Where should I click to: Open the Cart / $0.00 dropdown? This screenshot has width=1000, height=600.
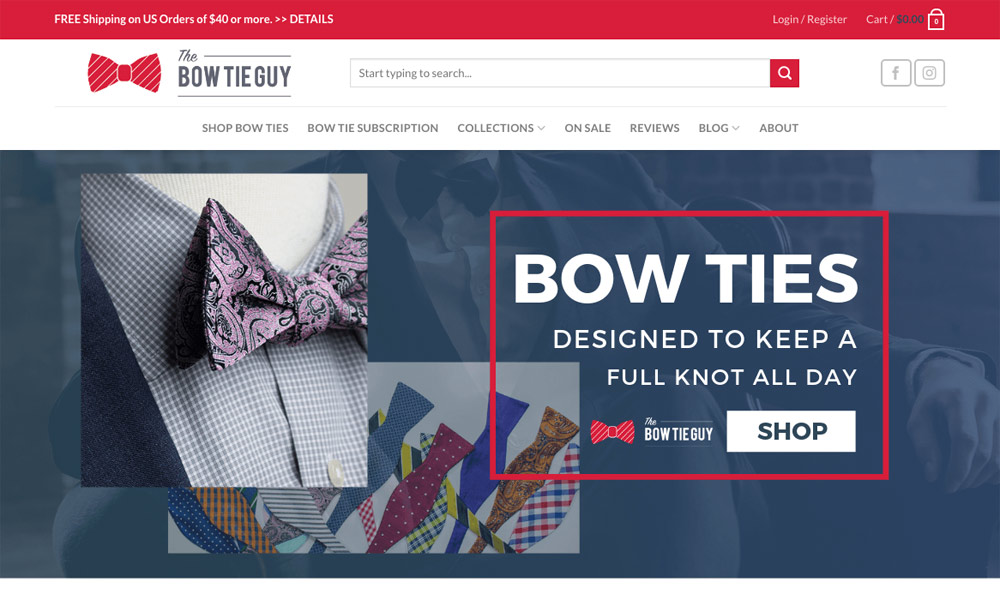tap(895, 19)
